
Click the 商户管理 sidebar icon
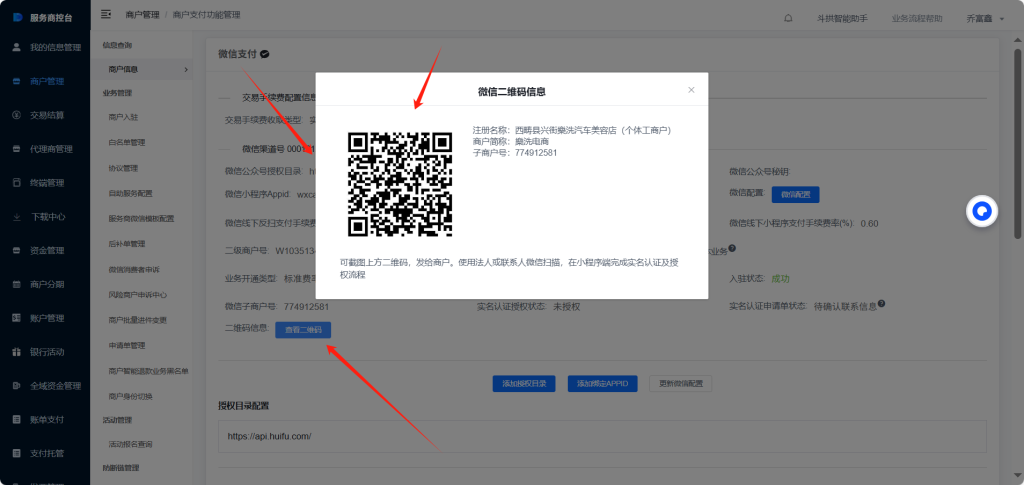click(x=17, y=82)
